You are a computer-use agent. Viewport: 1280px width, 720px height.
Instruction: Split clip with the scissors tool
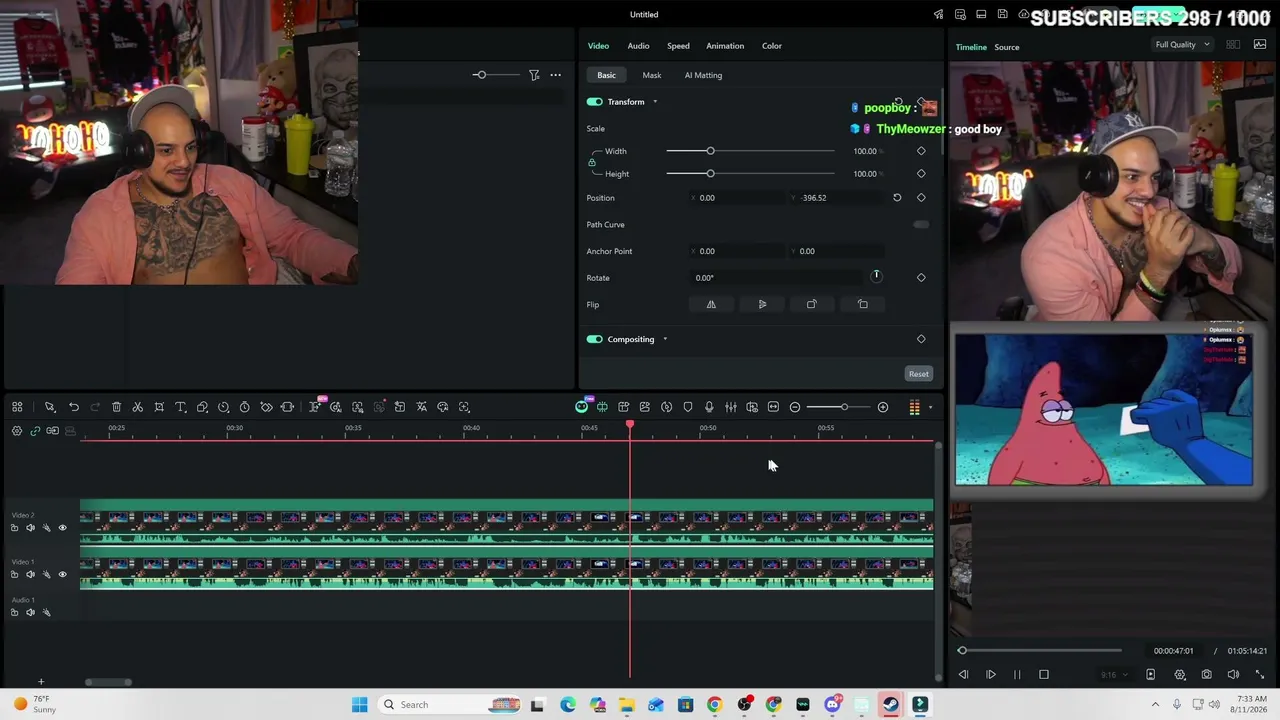138,407
